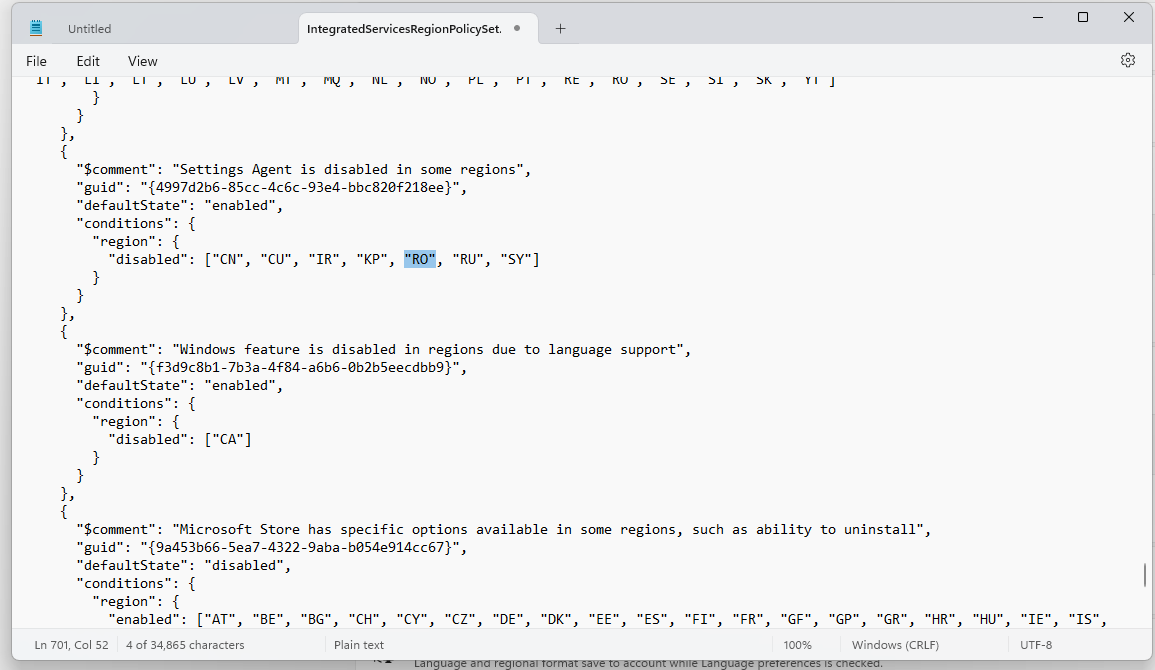Click the 100% zoom level indicator
This screenshot has width=1155, height=670.
pos(797,645)
